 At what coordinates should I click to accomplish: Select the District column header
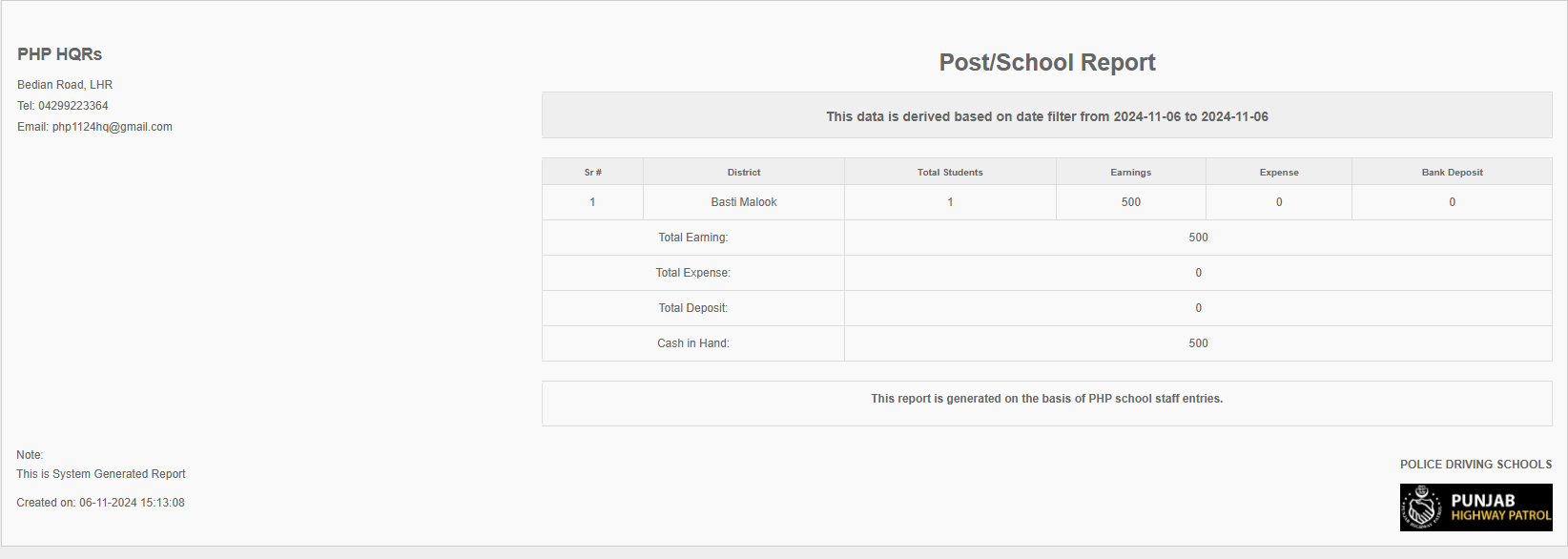tap(743, 173)
